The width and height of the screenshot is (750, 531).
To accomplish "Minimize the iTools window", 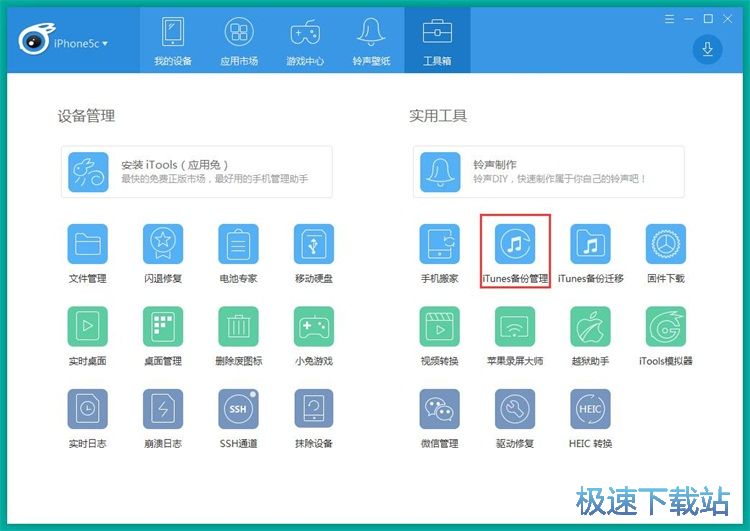I will point(689,19).
